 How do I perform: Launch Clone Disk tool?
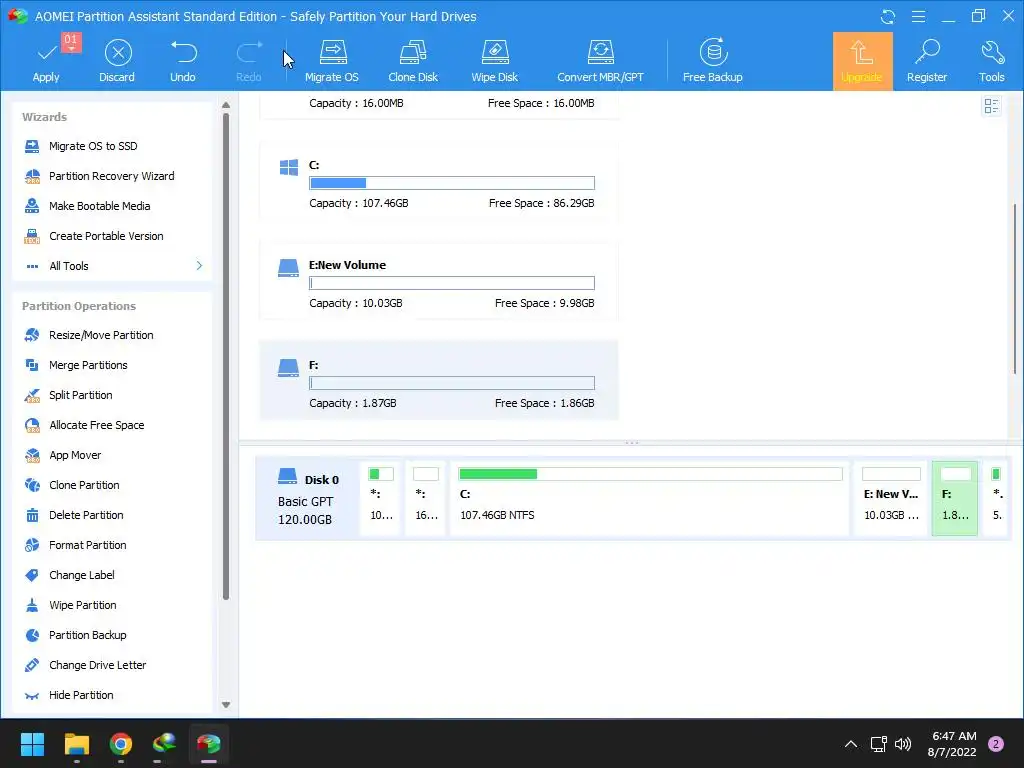[x=413, y=61]
